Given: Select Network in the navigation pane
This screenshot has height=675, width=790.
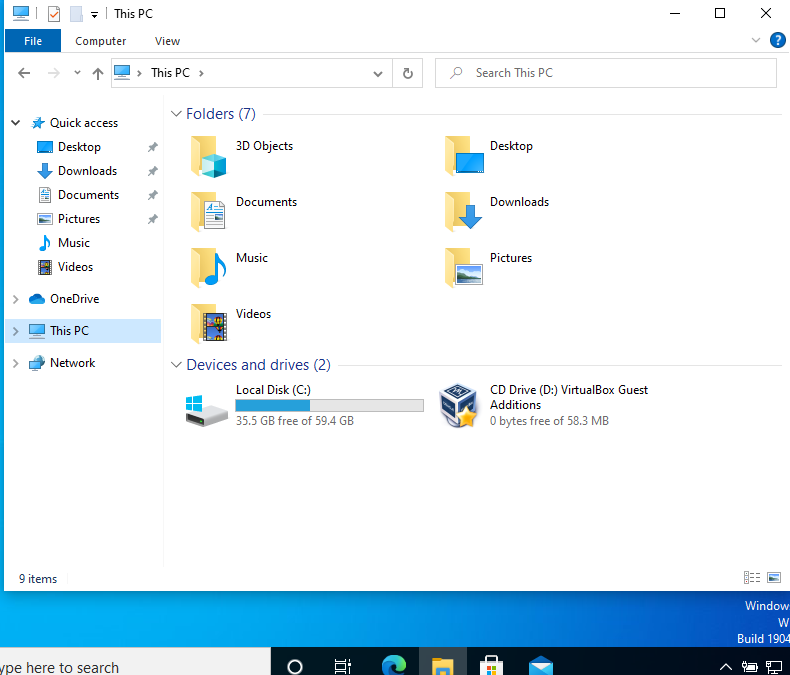Looking at the screenshot, I should coord(72,363).
